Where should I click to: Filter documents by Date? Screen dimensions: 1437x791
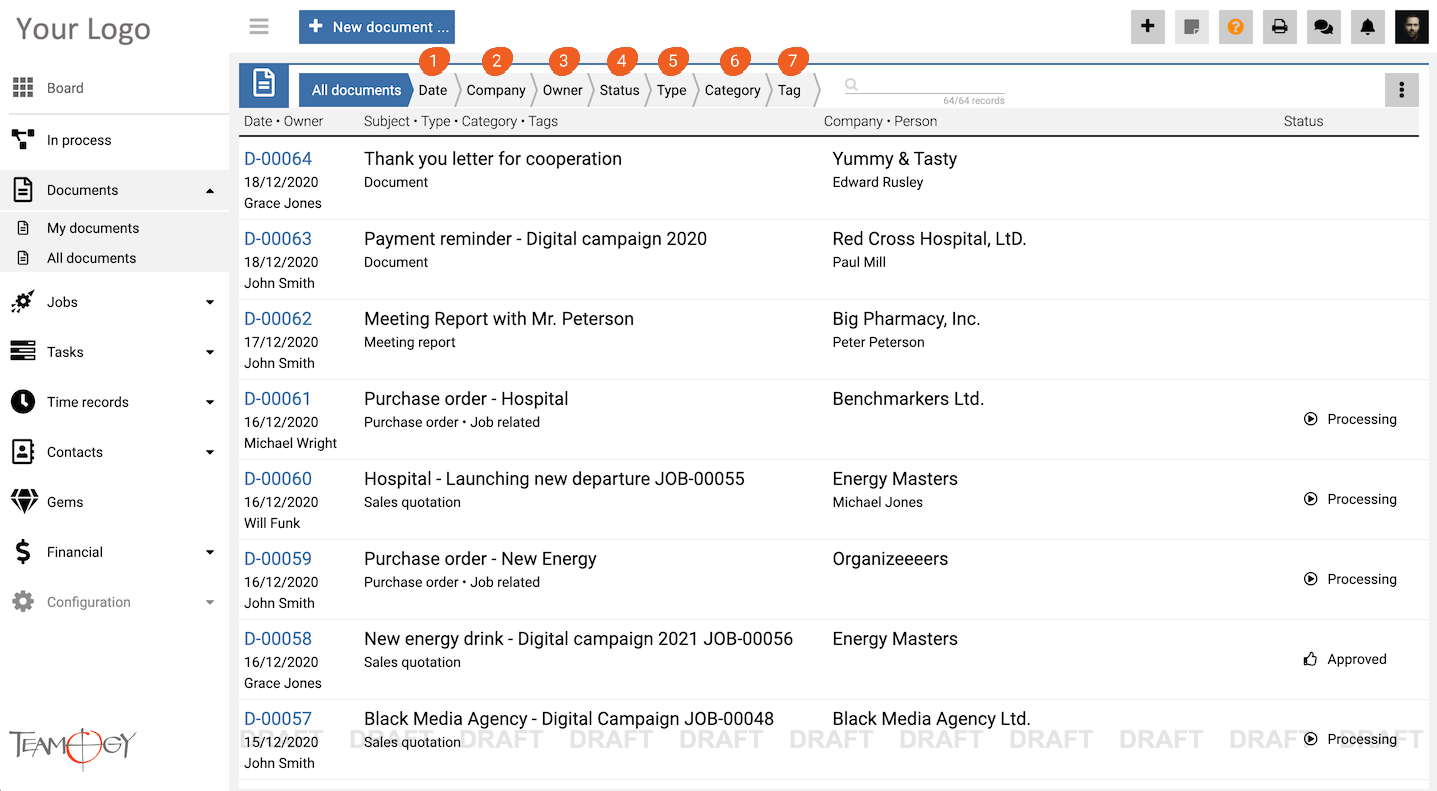[x=433, y=90]
